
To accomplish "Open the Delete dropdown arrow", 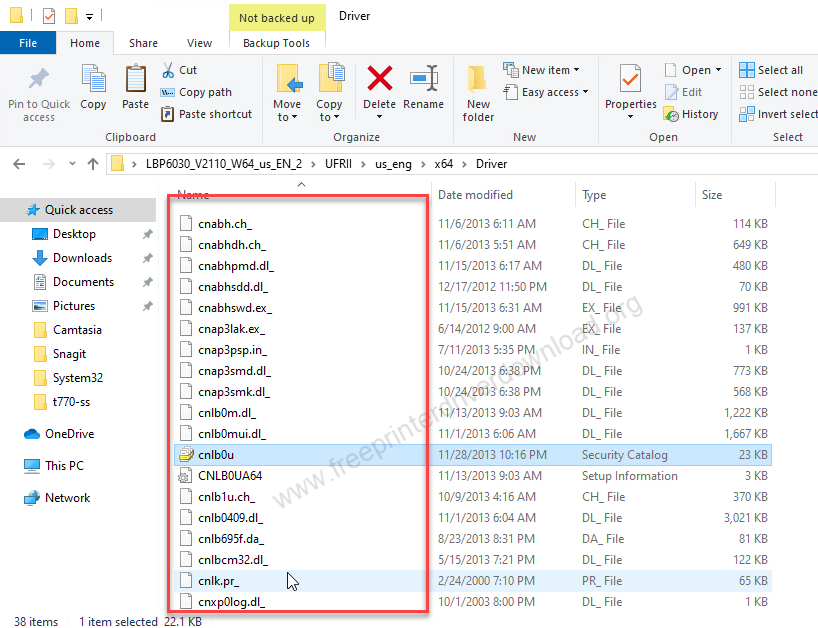I will (x=379, y=117).
